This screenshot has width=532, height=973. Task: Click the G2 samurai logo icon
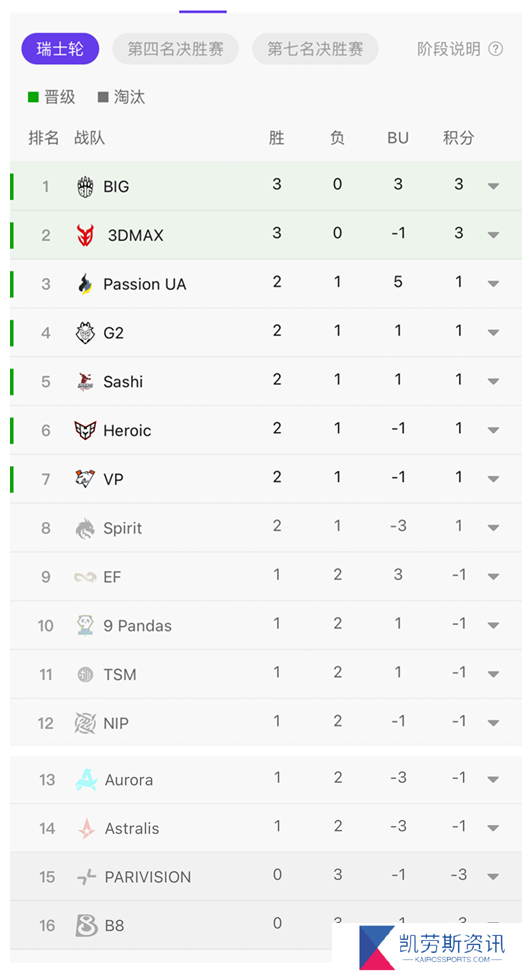(85, 333)
